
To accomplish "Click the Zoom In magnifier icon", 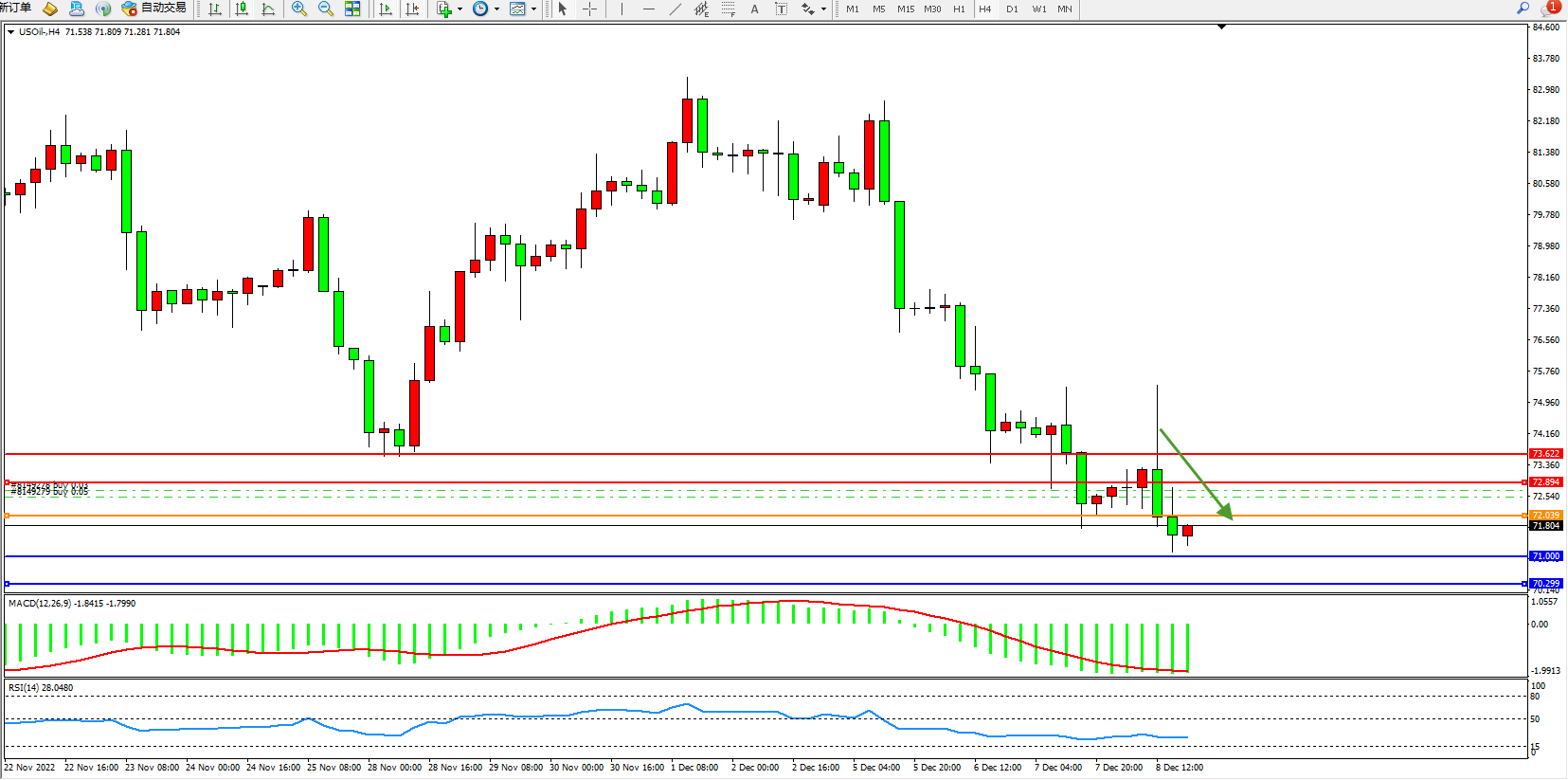I will [x=299, y=9].
